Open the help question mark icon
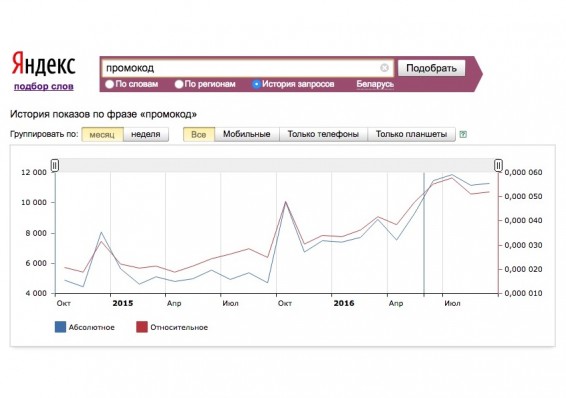 463,135
